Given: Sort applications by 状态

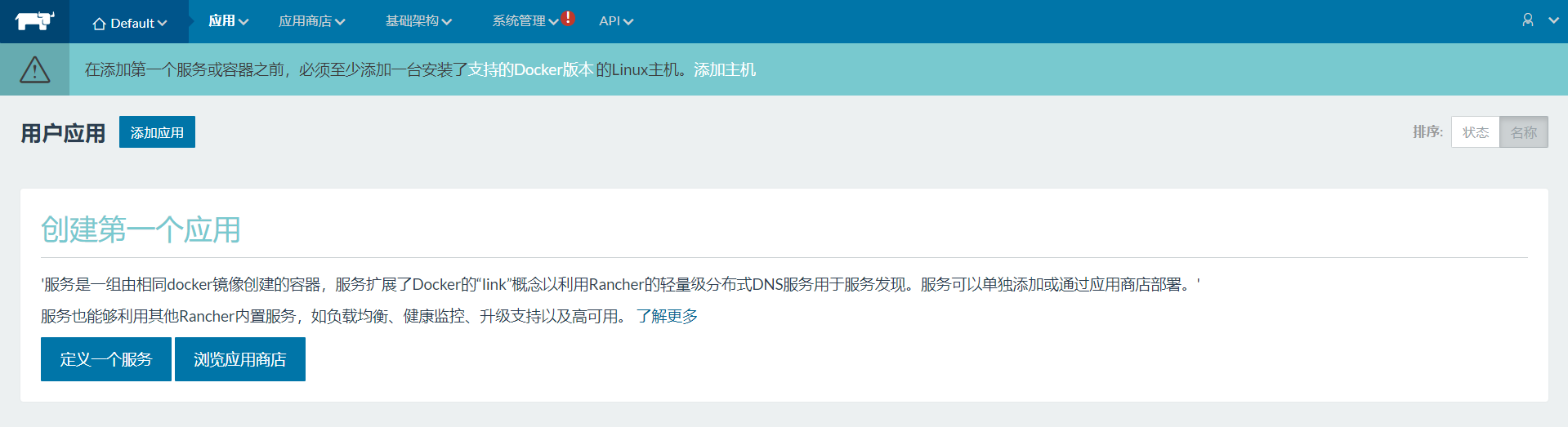Looking at the screenshot, I should tap(1475, 132).
